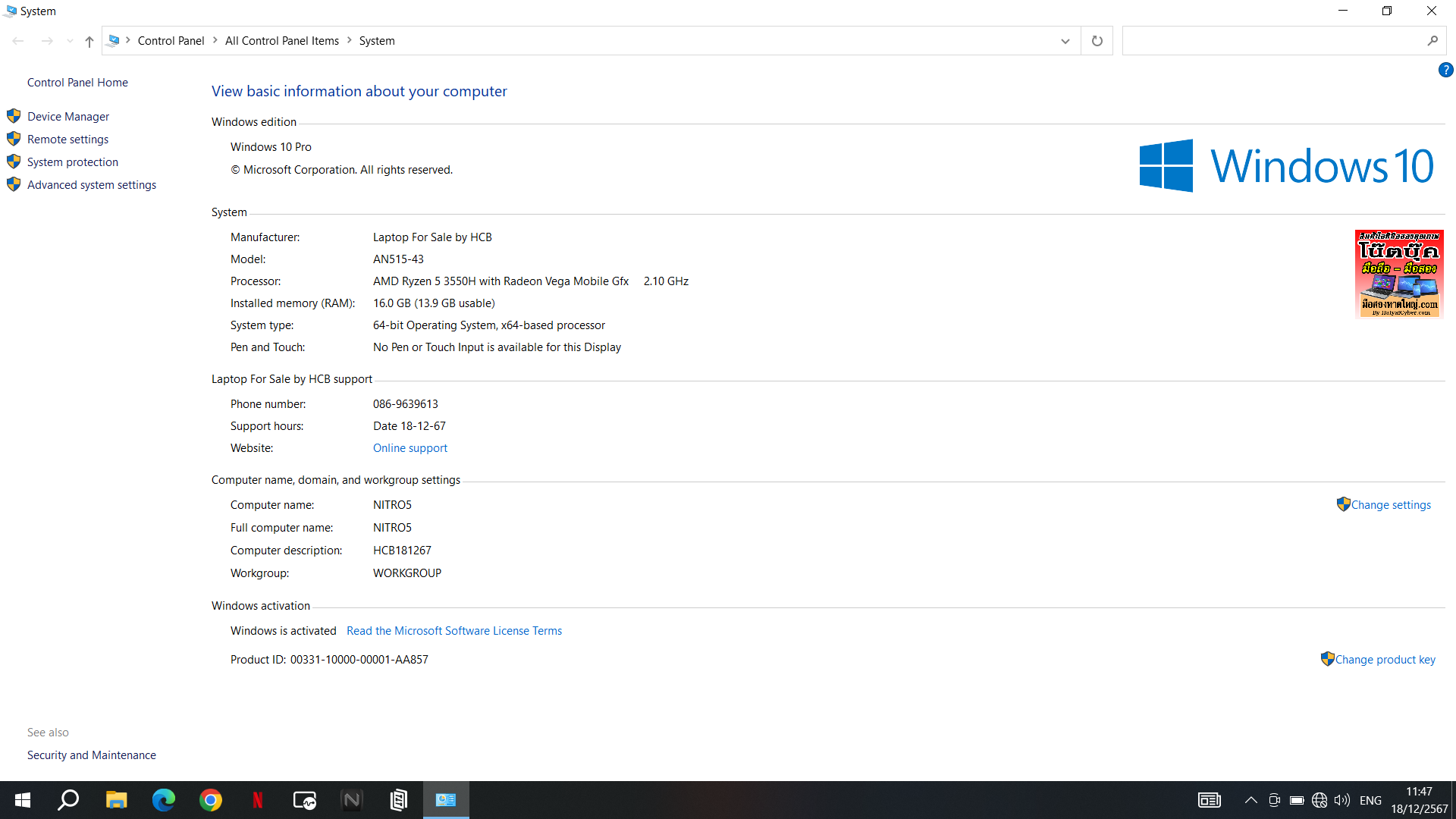Image resolution: width=1456 pixels, height=819 pixels.
Task: Click the Windows 10 logo
Action: point(1286,165)
